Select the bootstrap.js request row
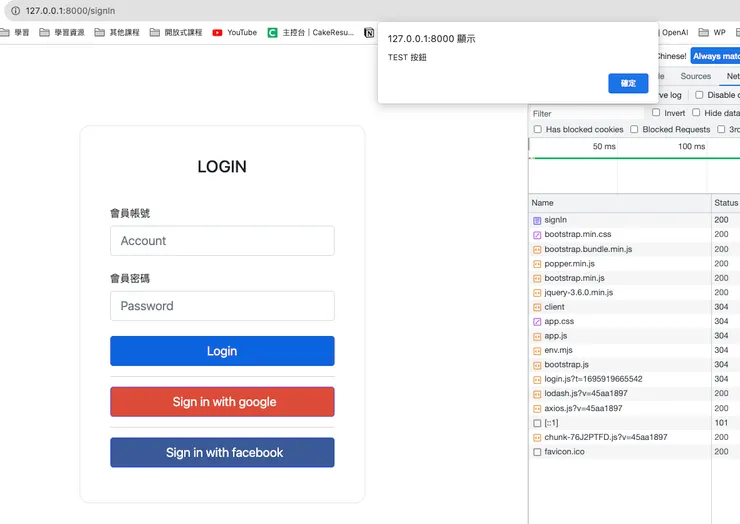 634,365
